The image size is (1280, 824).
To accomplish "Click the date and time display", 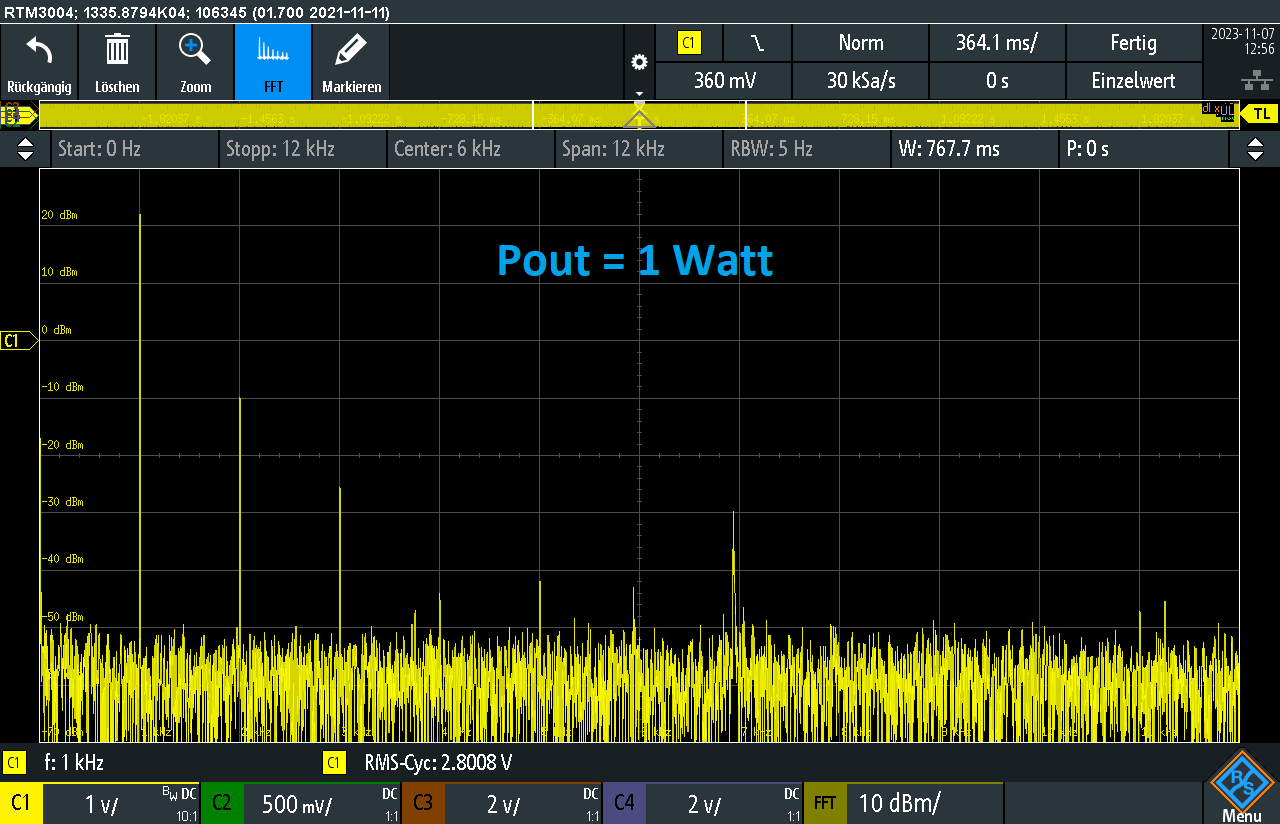I will click(x=1241, y=41).
